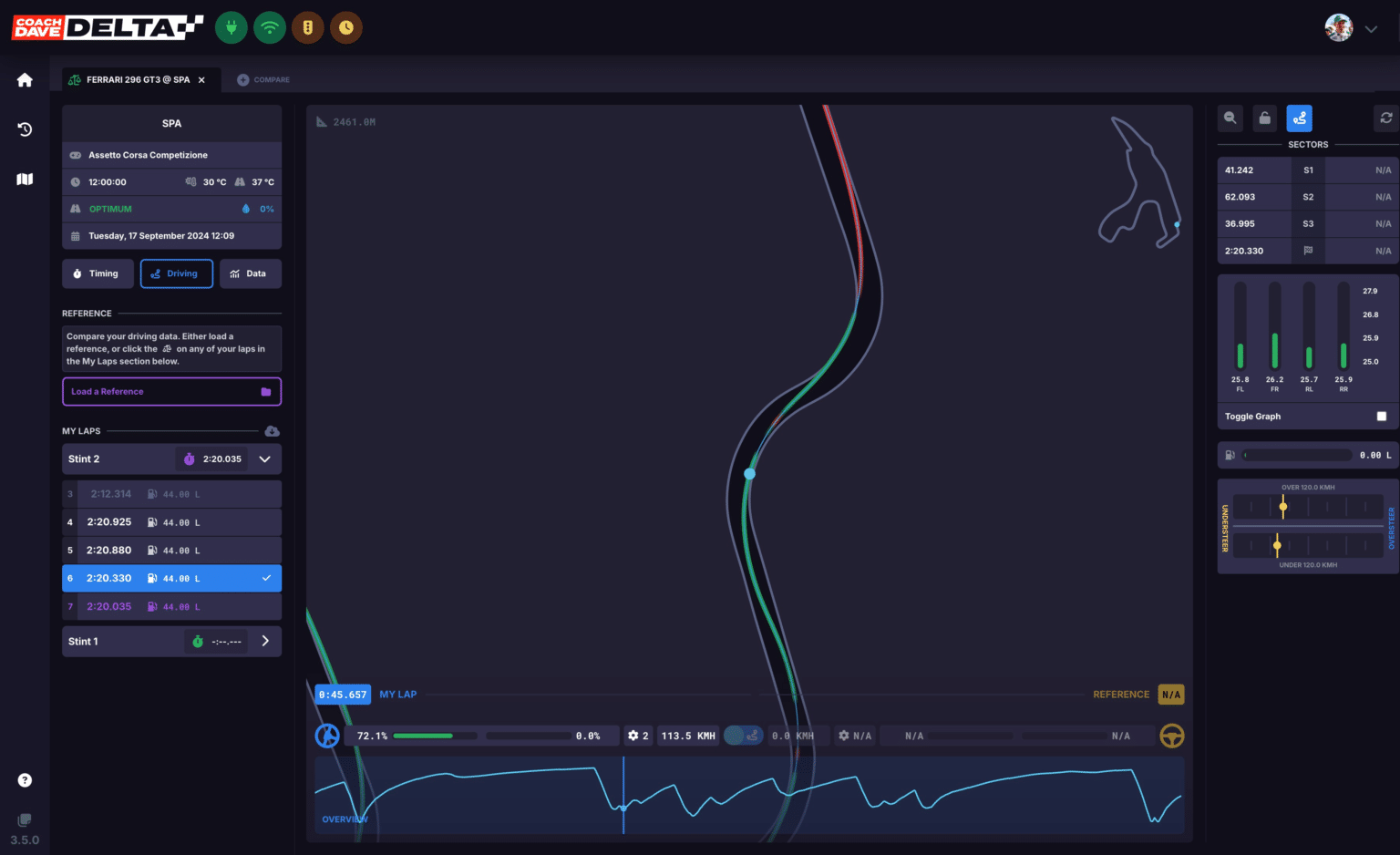Expand the Stint 1 section
The height and width of the screenshot is (855, 1400).
pos(265,642)
